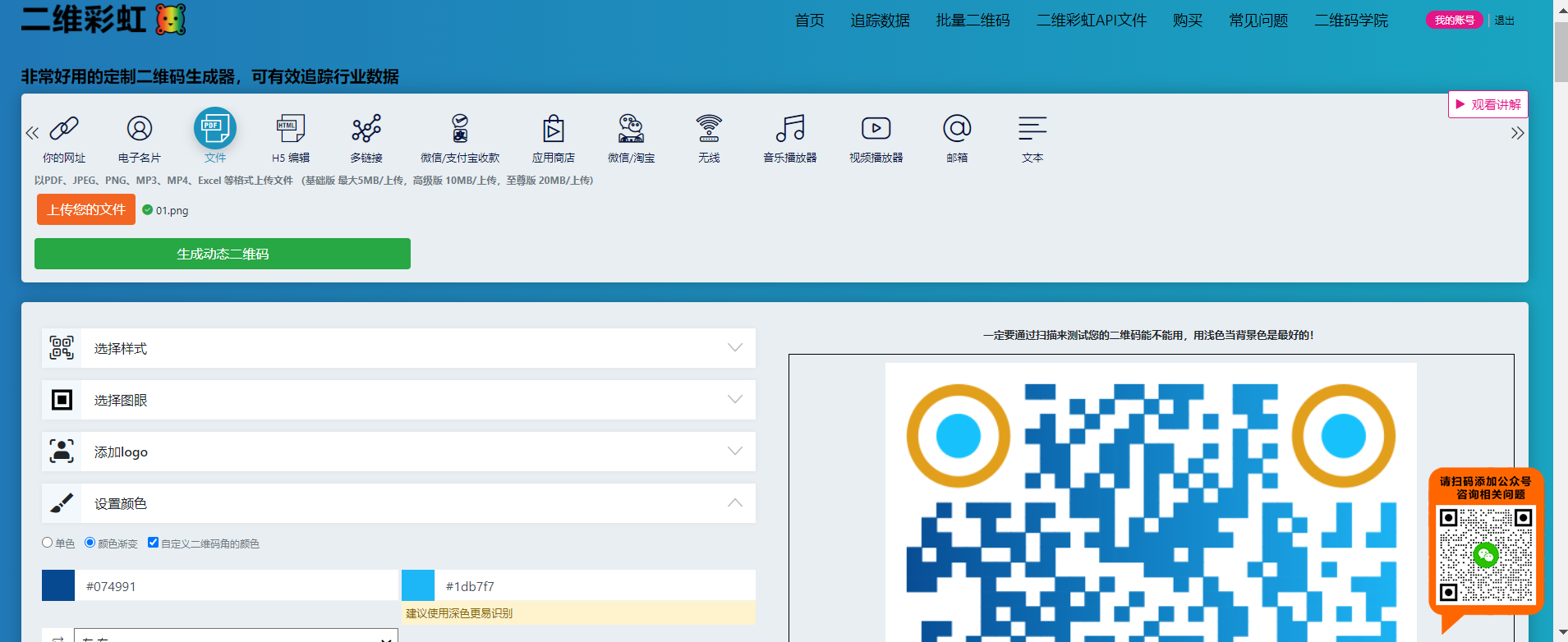Select the 邮箱 email icon

[x=957, y=128]
